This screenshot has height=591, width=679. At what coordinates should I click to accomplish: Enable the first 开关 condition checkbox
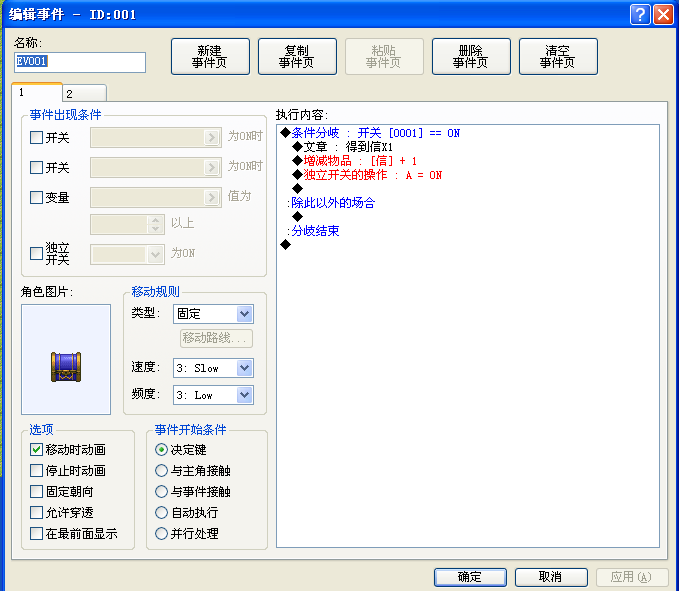tap(36, 138)
